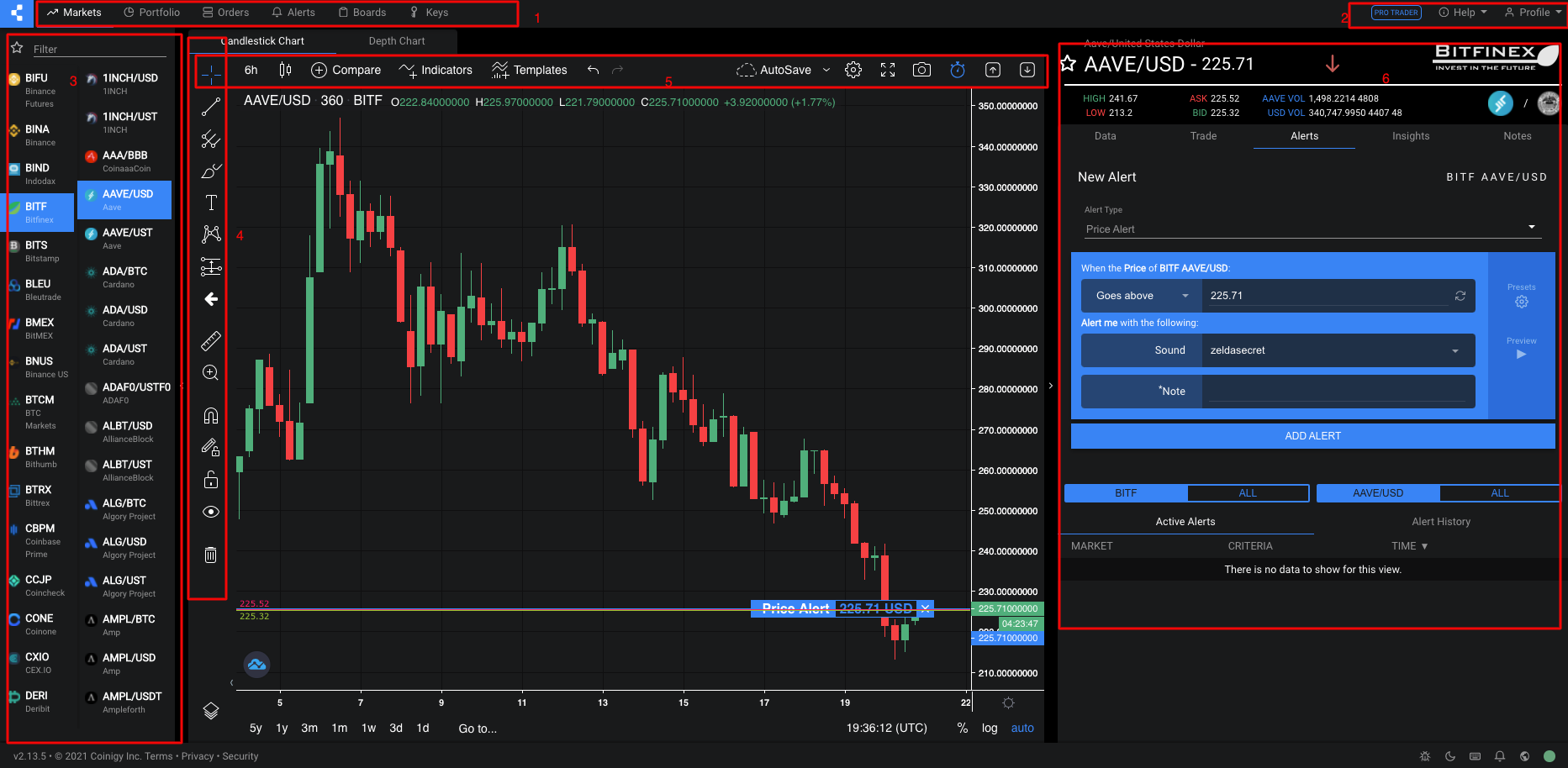Click the alert clock icon in toolbar
The width and height of the screenshot is (1568, 768).
coord(958,70)
